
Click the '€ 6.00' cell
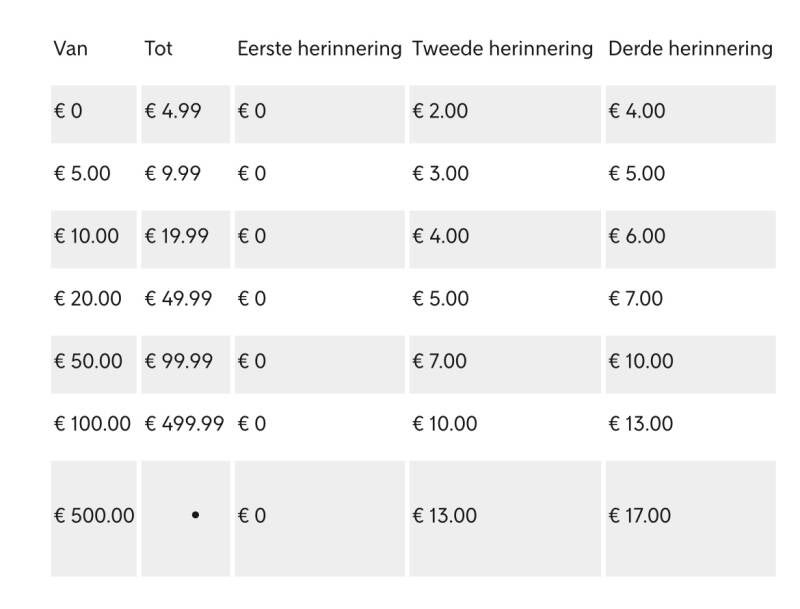coord(637,237)
